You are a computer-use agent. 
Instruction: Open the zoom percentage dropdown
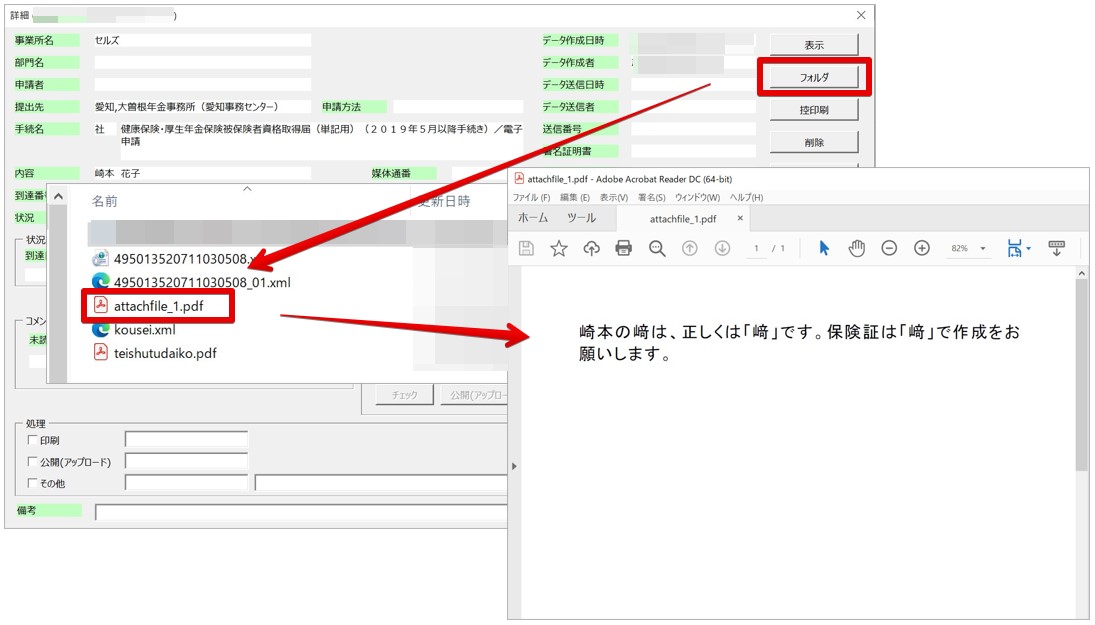pos(983,249)
